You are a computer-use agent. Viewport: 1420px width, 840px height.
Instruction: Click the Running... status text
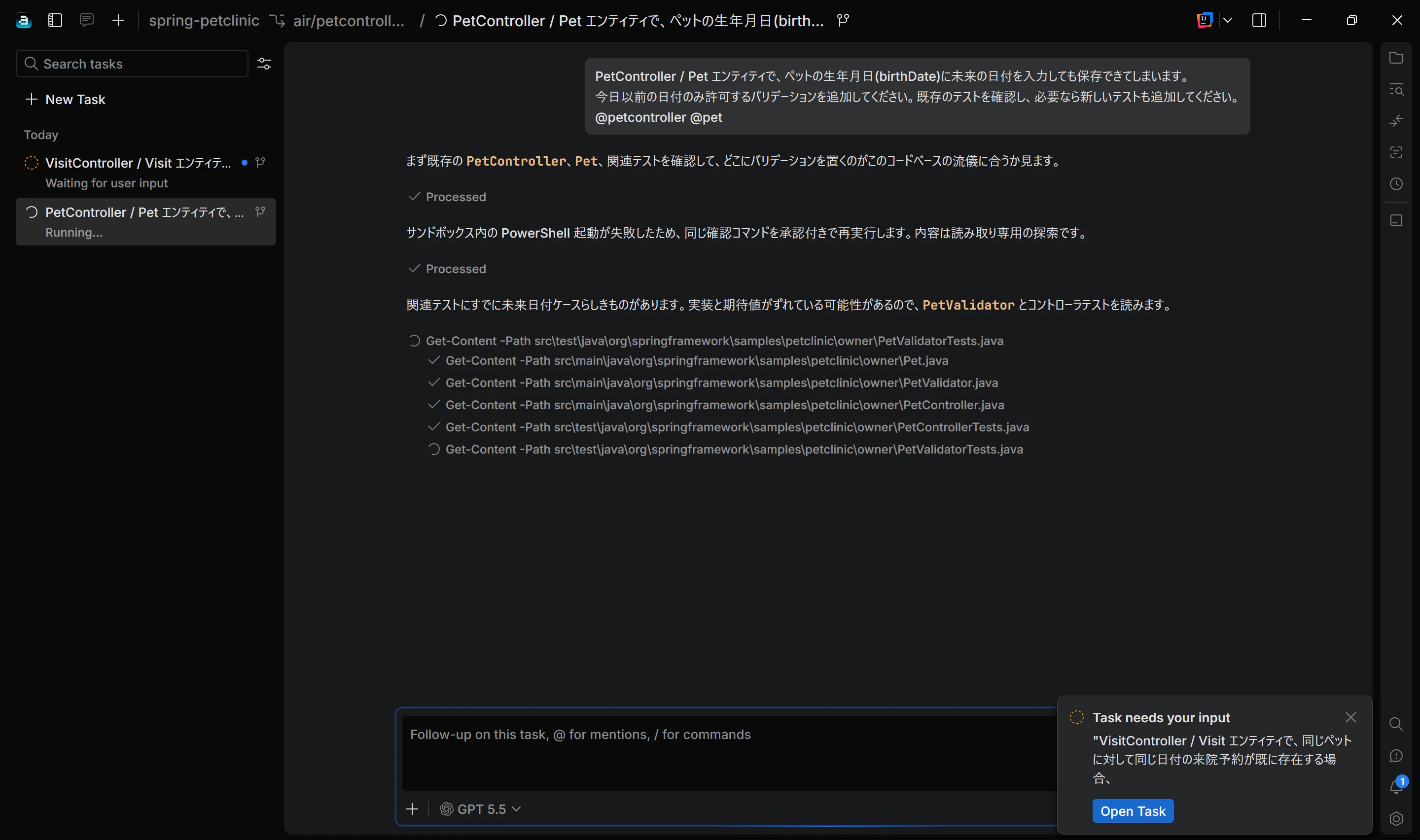(x=73, y=232)
